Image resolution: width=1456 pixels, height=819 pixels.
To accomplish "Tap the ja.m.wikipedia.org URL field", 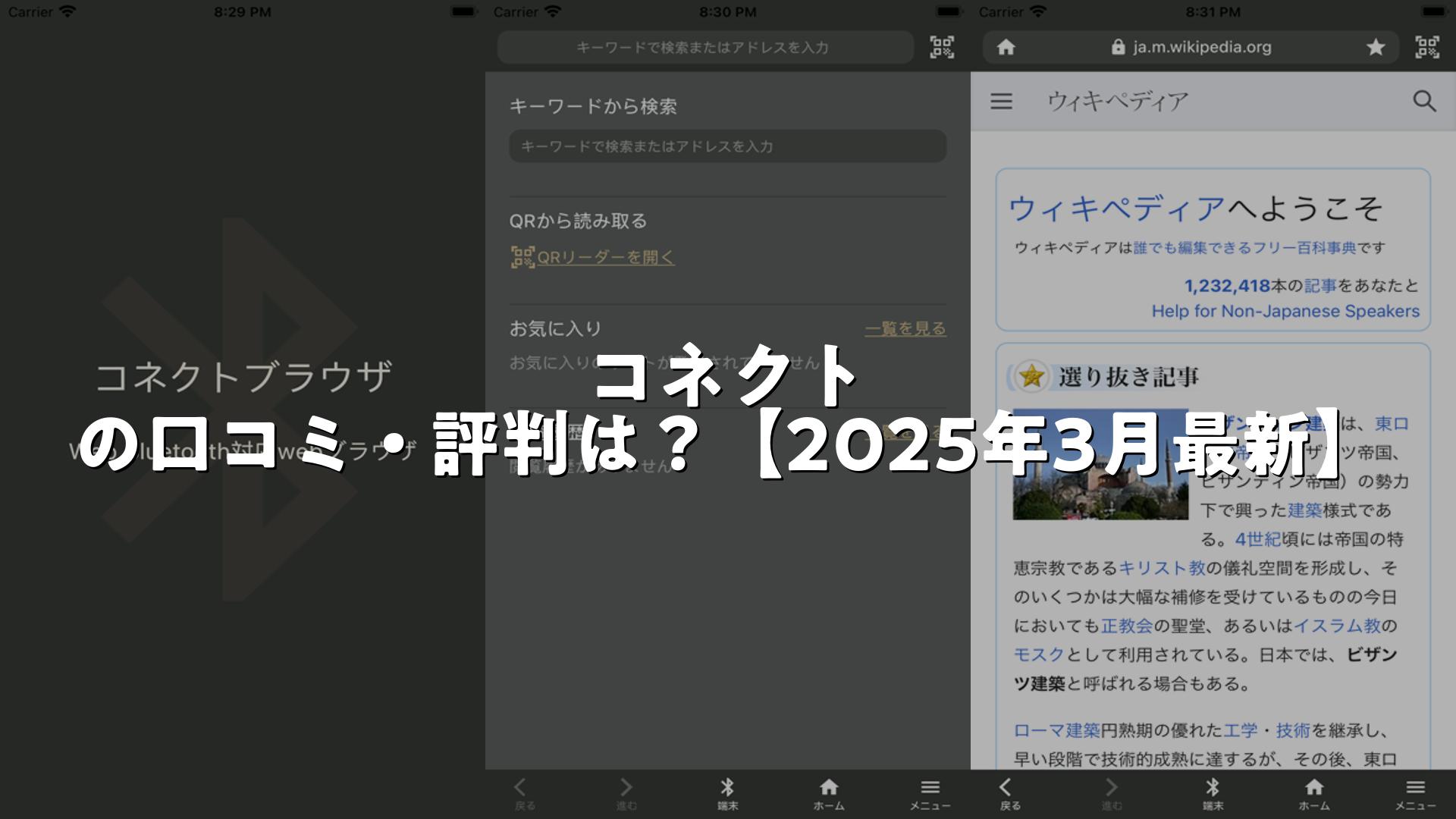I will tap(1191, 47).
